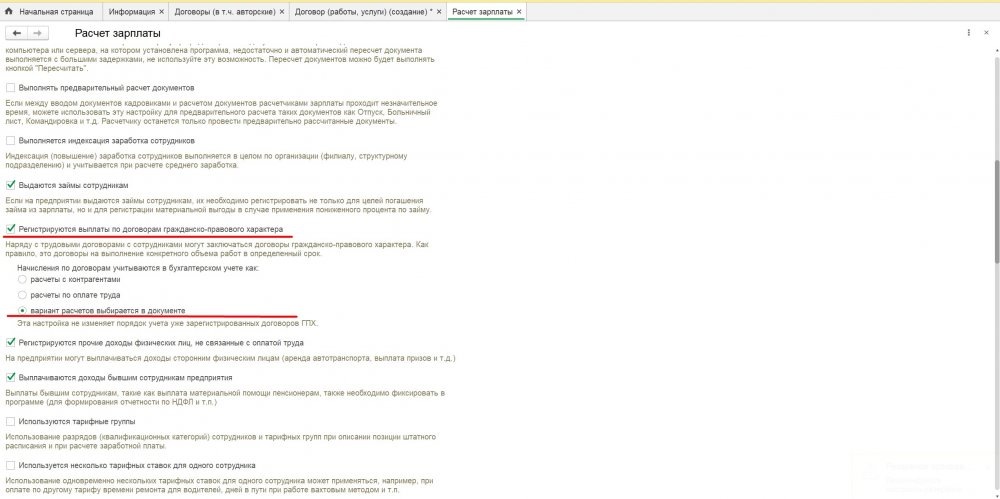Enable Используются тарифные группы
The image size is (1000, 499).
[10, 421]
